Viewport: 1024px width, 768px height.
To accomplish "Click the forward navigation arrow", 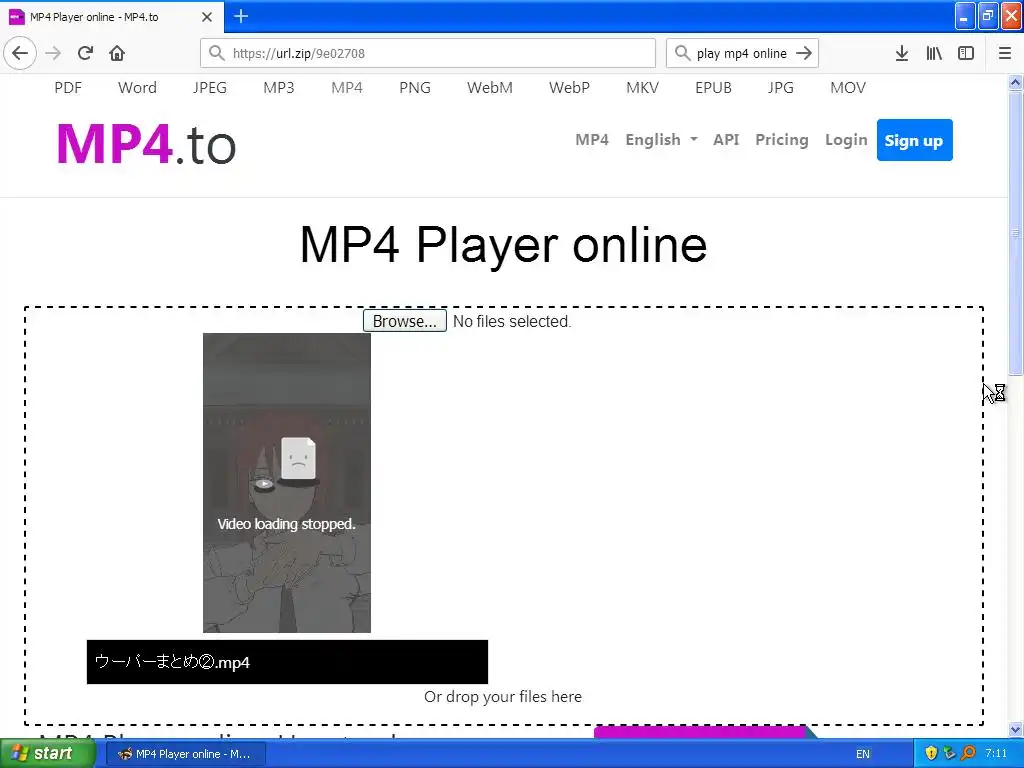I will pos(53,53).
